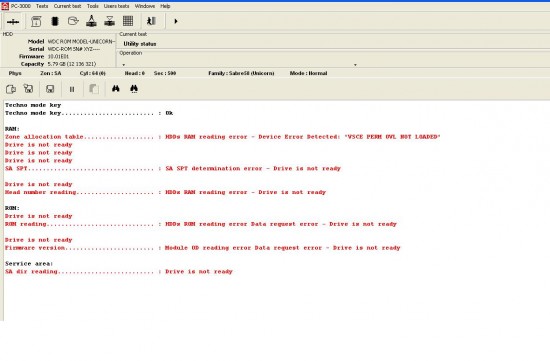Open the grid sector map toolbar icon
The height and width of the screenshot is (361, 550).
pos(128,21)
